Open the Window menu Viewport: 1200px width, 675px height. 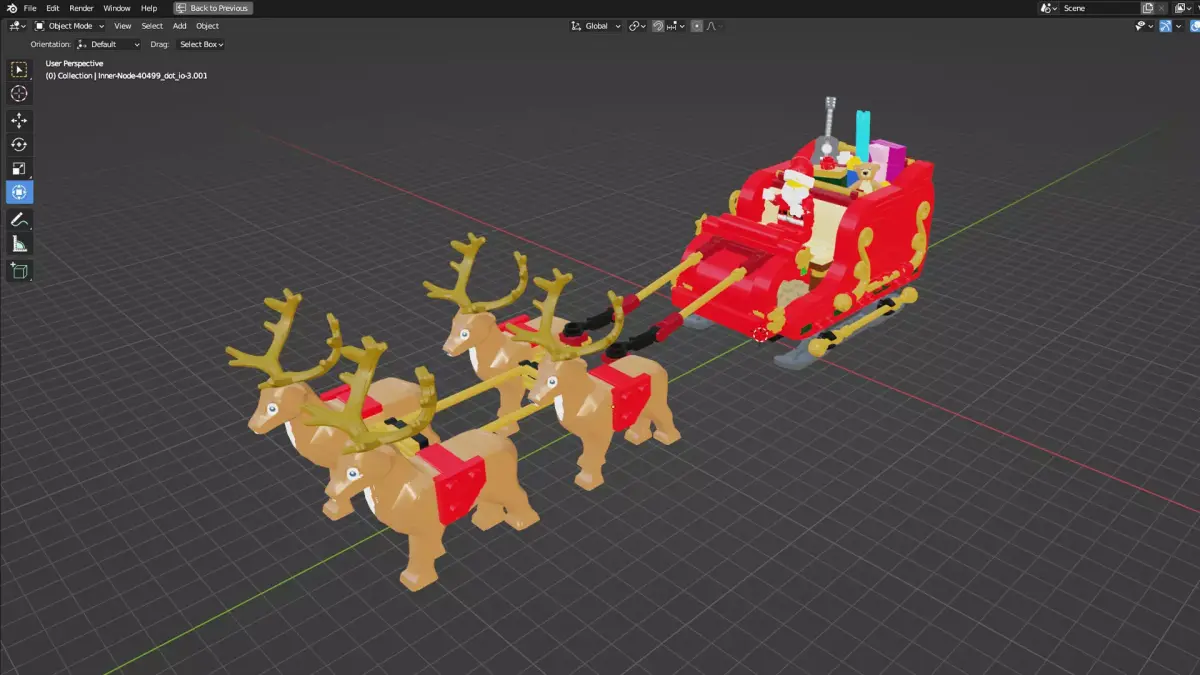coord(117,8)
